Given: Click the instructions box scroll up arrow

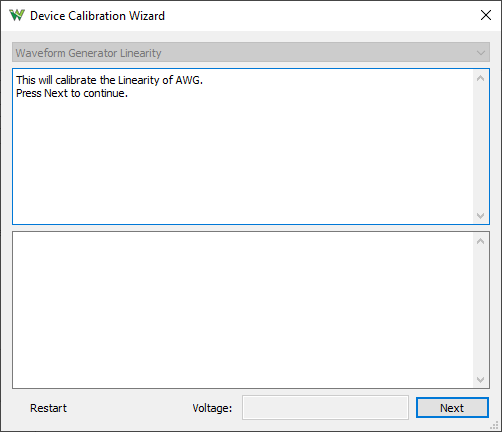Looking at the screenshot, I should pyautogui.click(x=480, y=78).
